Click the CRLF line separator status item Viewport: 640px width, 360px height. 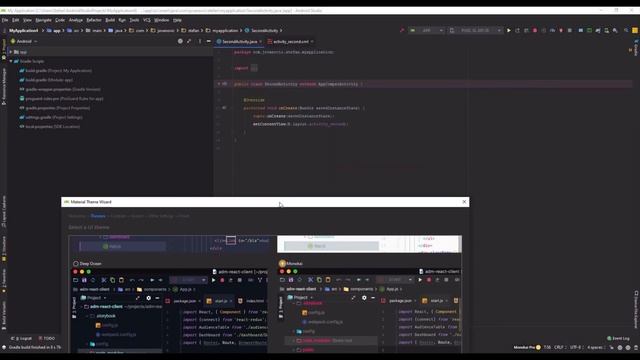pyautogui.click(x=559, y=347)
